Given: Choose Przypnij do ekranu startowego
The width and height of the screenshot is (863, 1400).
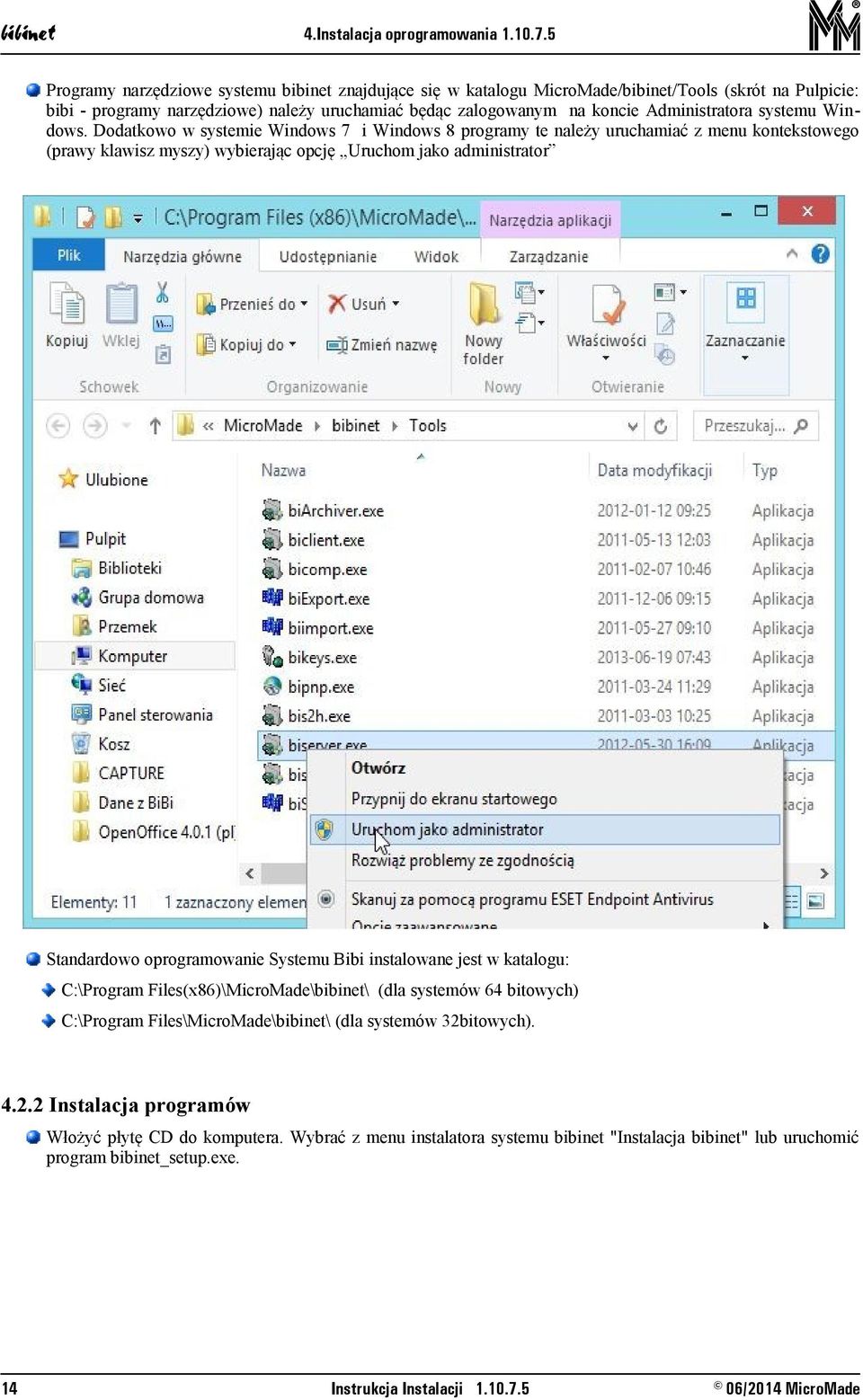Looking at the screenshot, I should [454, 799].
